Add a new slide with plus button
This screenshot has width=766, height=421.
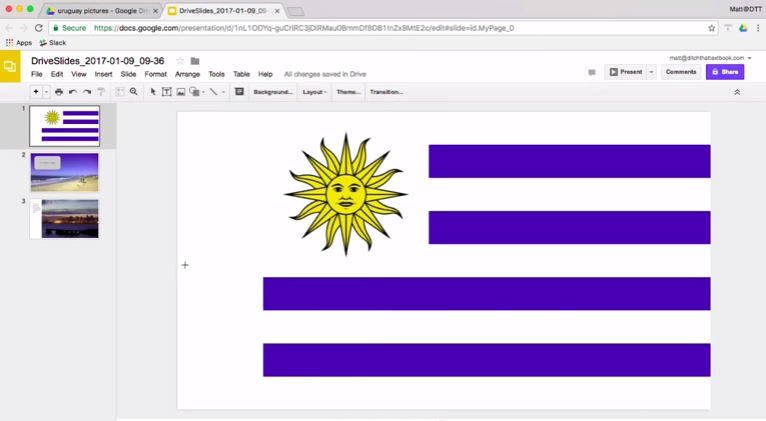36,92
